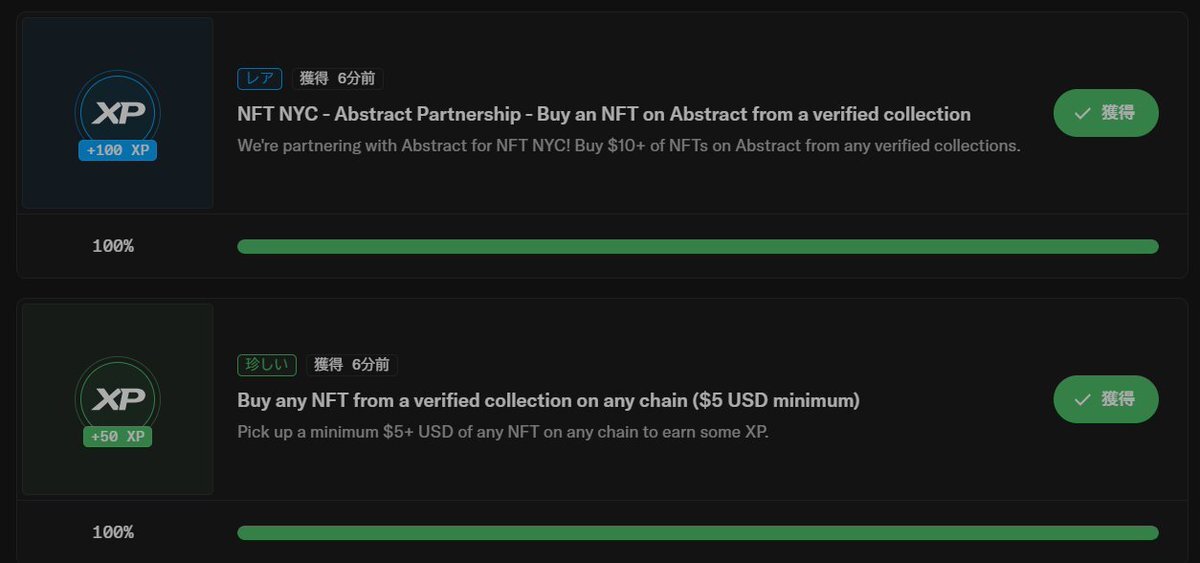This screenshot has width=1200, height=563.
Task: Click the 100% label of the NFT NYC quest
Action: 113,246
